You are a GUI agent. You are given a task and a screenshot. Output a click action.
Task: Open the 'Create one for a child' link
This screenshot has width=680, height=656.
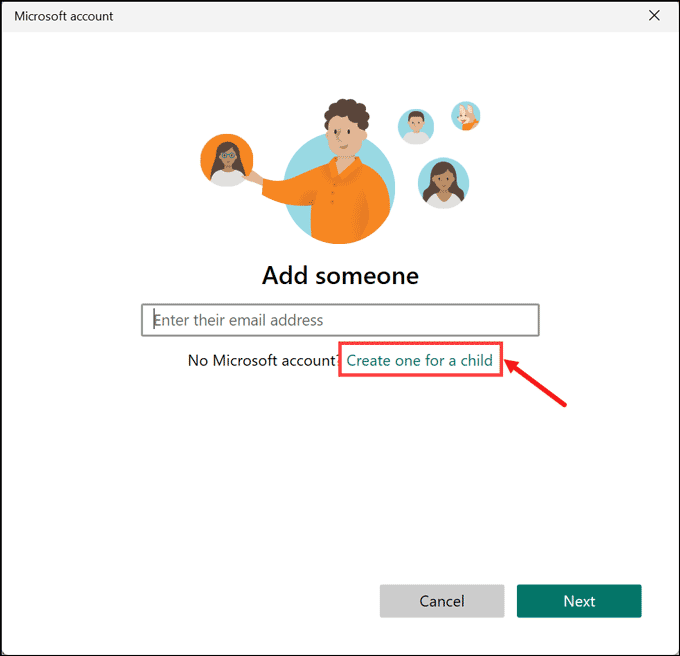pos(419,360)
